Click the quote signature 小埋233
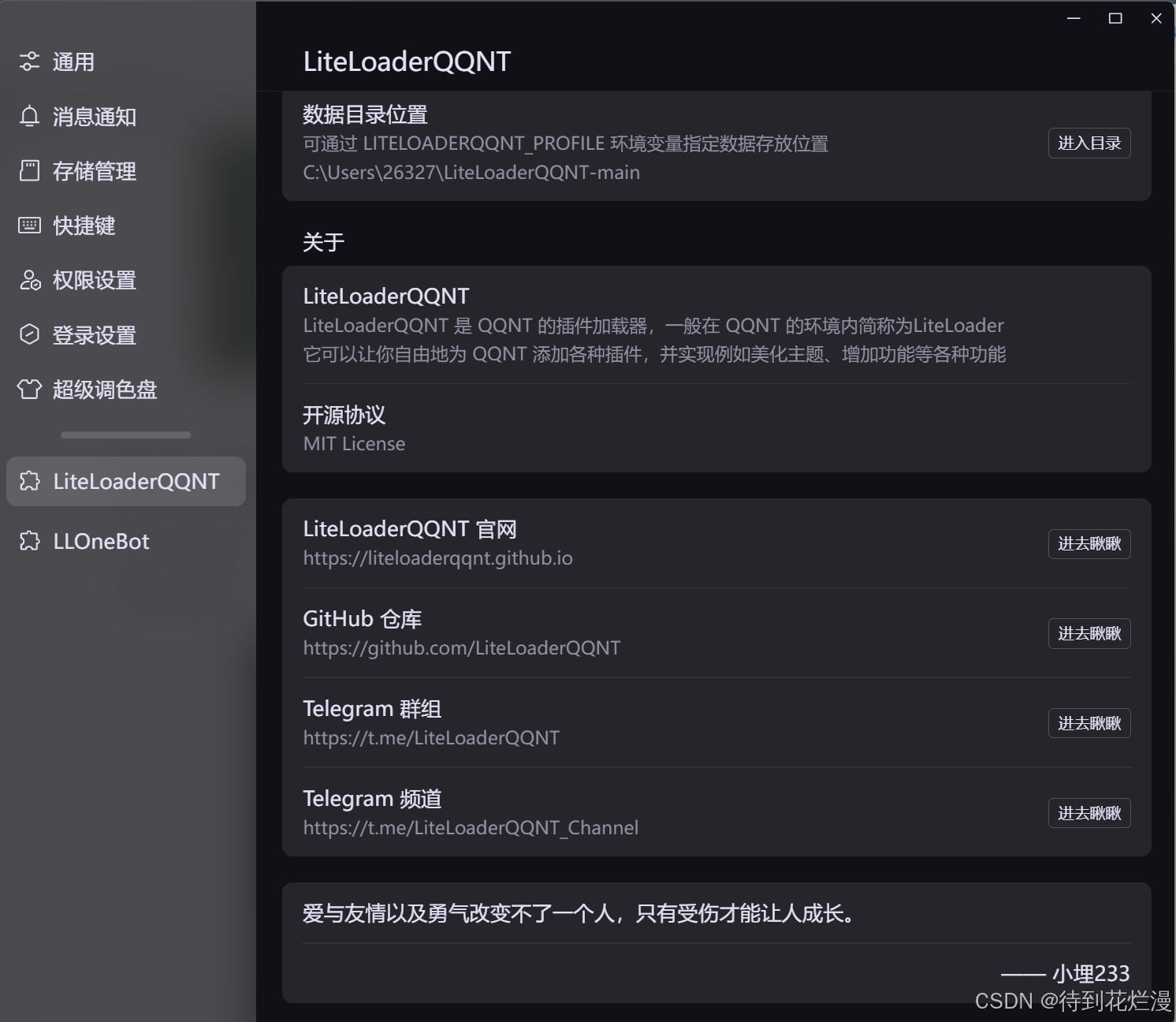 (1091, 974)
